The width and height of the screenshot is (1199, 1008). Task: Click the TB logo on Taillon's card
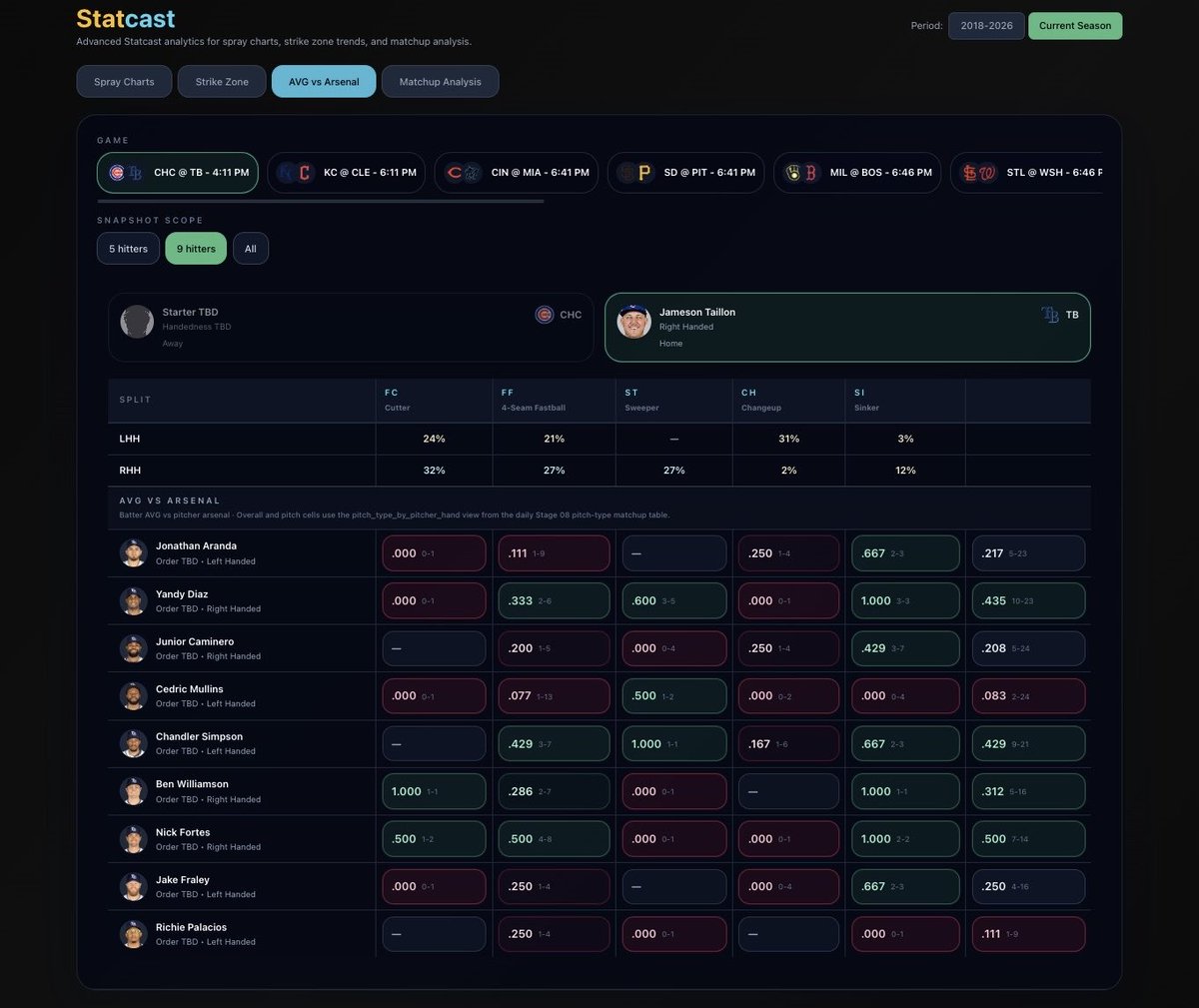point(1050,315)
